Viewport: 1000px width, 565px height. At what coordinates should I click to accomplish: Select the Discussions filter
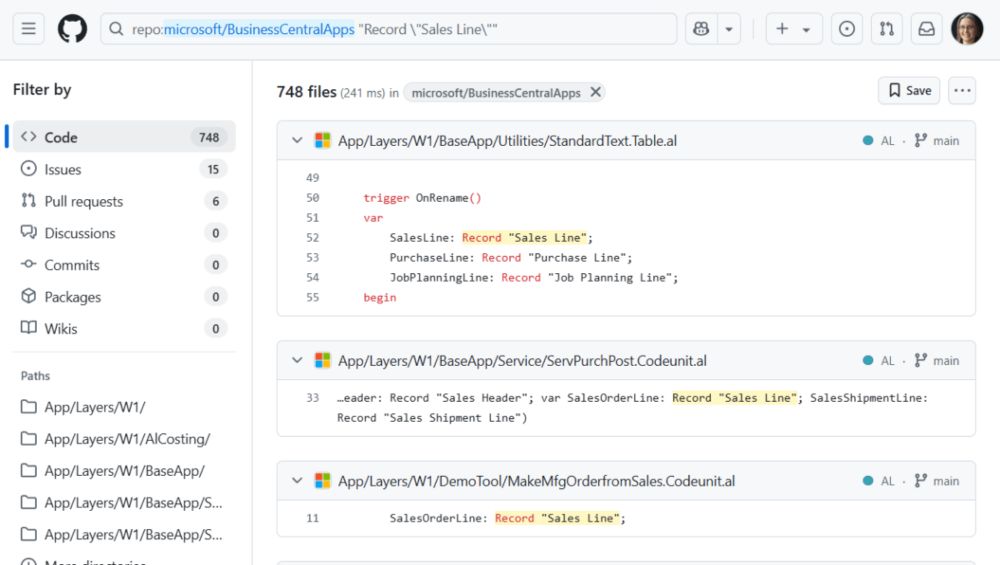tap(124, 233)
